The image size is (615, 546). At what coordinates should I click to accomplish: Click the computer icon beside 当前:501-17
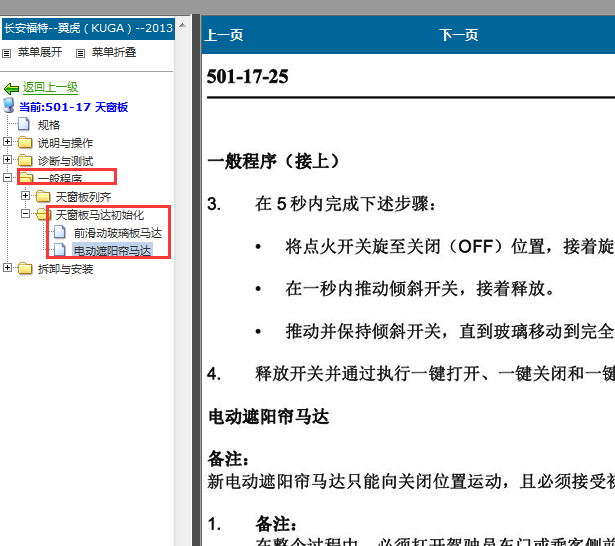click(x=9, y=105)
